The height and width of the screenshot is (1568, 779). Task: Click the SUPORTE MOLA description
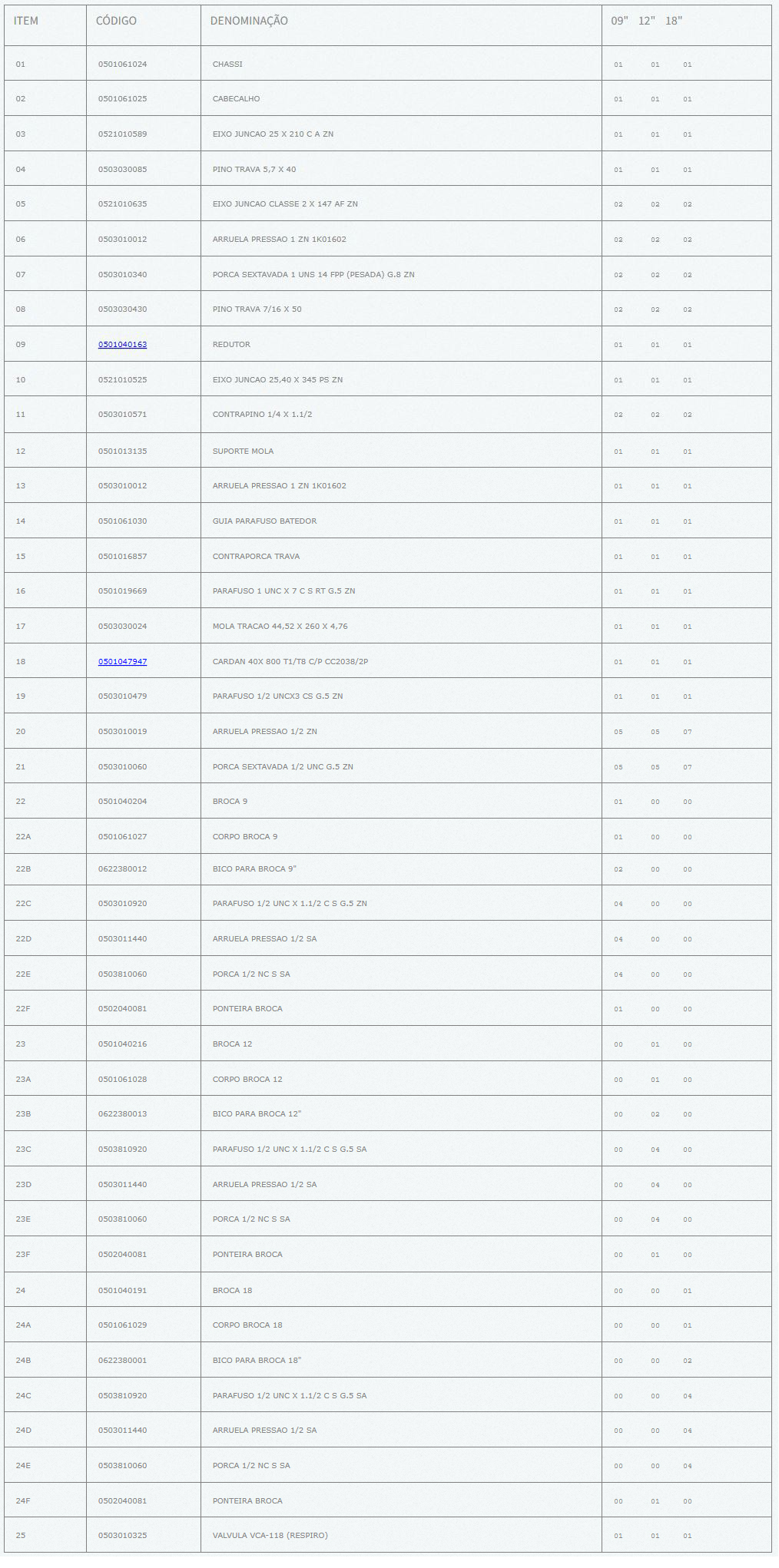click(x=243, y=452)
